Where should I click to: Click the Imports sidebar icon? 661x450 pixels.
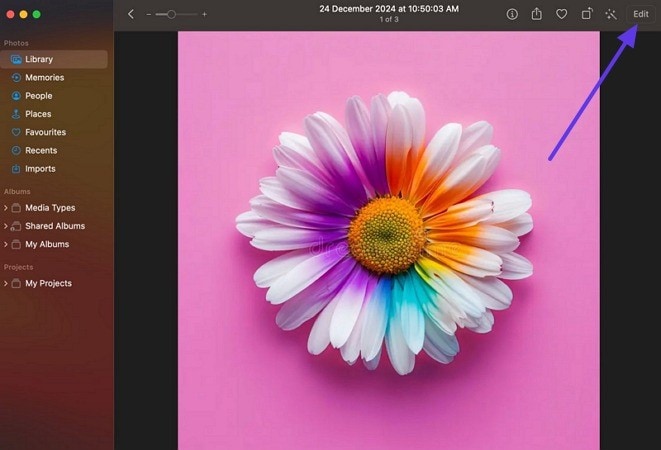(16, 169)
